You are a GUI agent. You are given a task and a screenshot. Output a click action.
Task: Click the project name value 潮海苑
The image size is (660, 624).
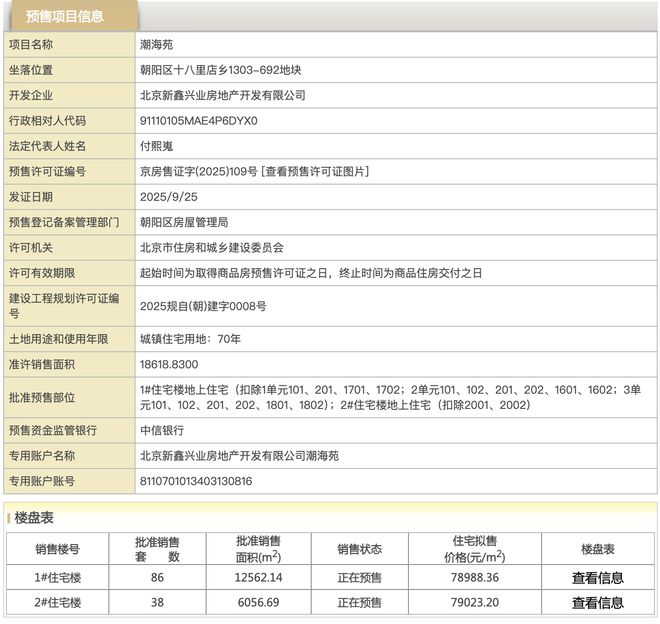pyautogui.click(x=157, y=44)
